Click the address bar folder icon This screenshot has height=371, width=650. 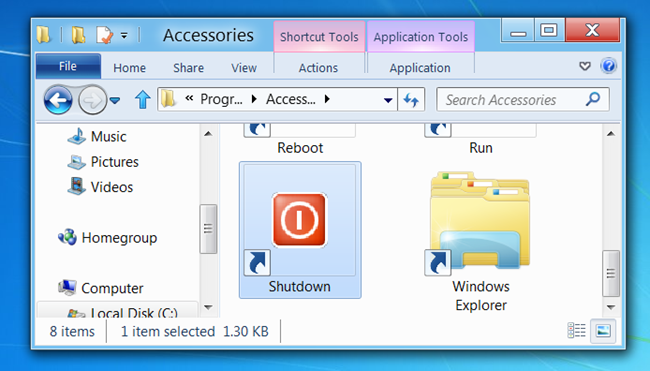(168, 99)
